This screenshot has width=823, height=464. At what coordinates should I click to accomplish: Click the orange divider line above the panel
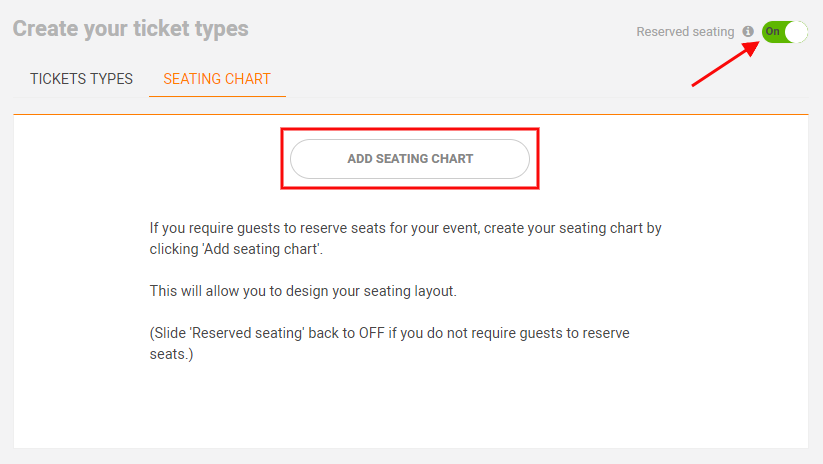tap(411, 114)
